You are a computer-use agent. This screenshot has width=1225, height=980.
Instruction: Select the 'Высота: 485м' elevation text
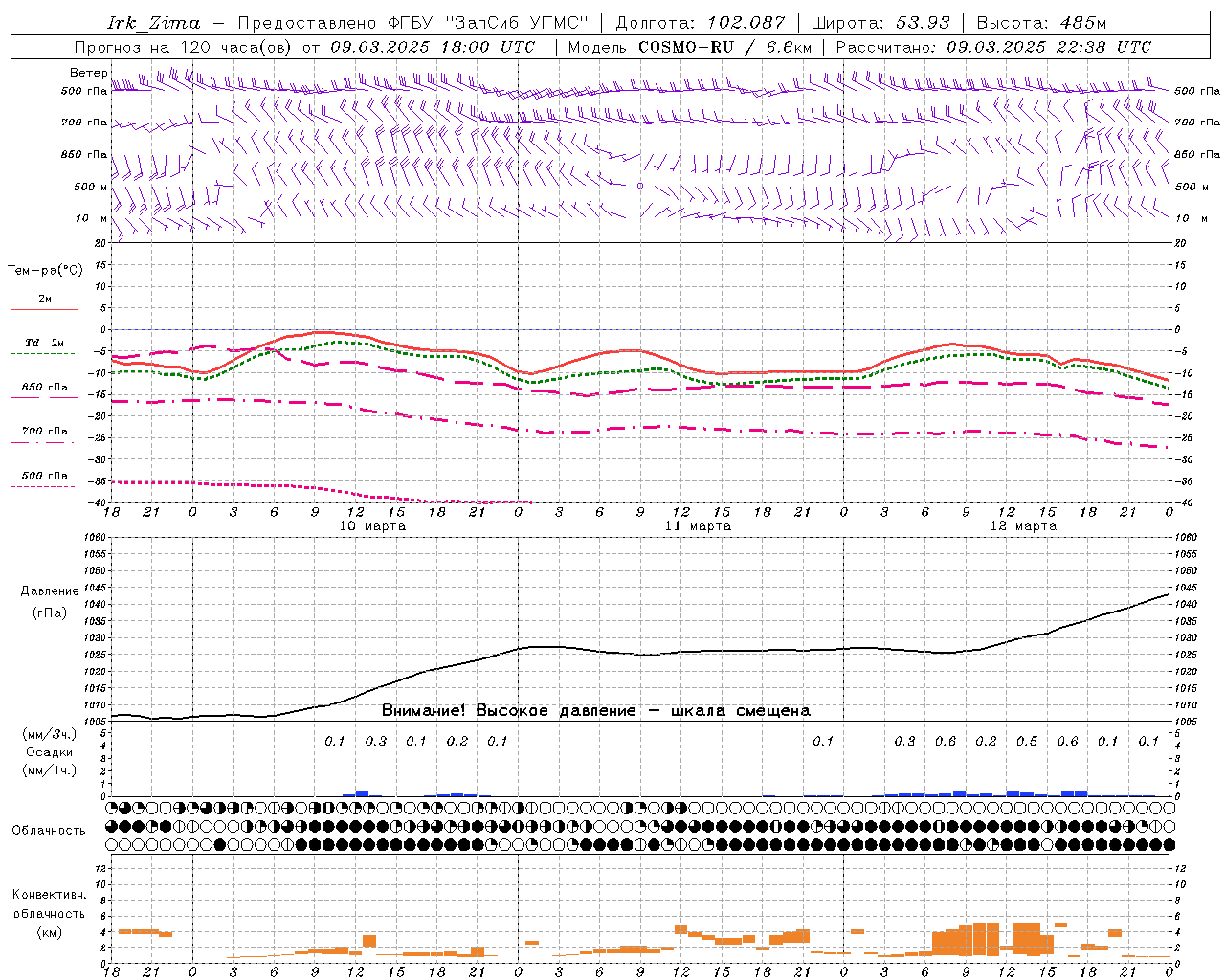[1041, 23]
